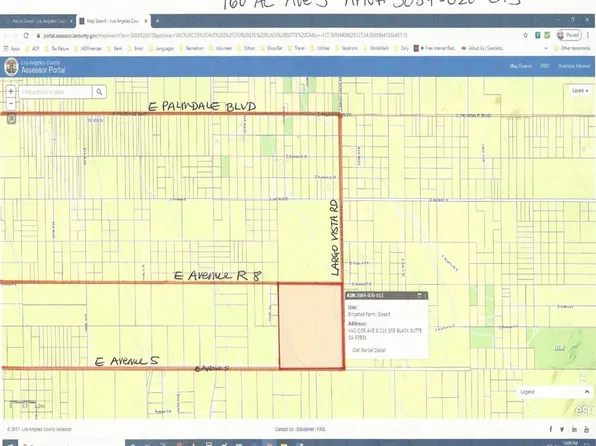This screenshot has height=446, width=596.
Task: Open the LinkedIn icon in footer
Action: (574, 429)
